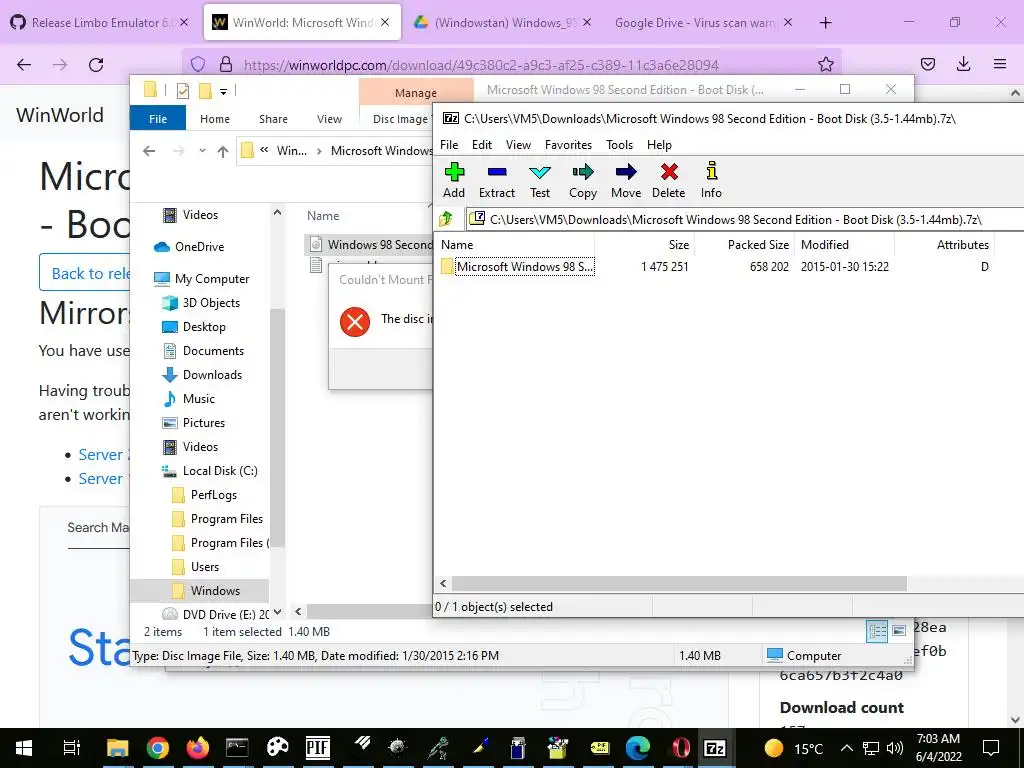The image size is (1024, 768).
Task: Select the Manage contextual tab in File Explorer
Action: coord(415,93)
